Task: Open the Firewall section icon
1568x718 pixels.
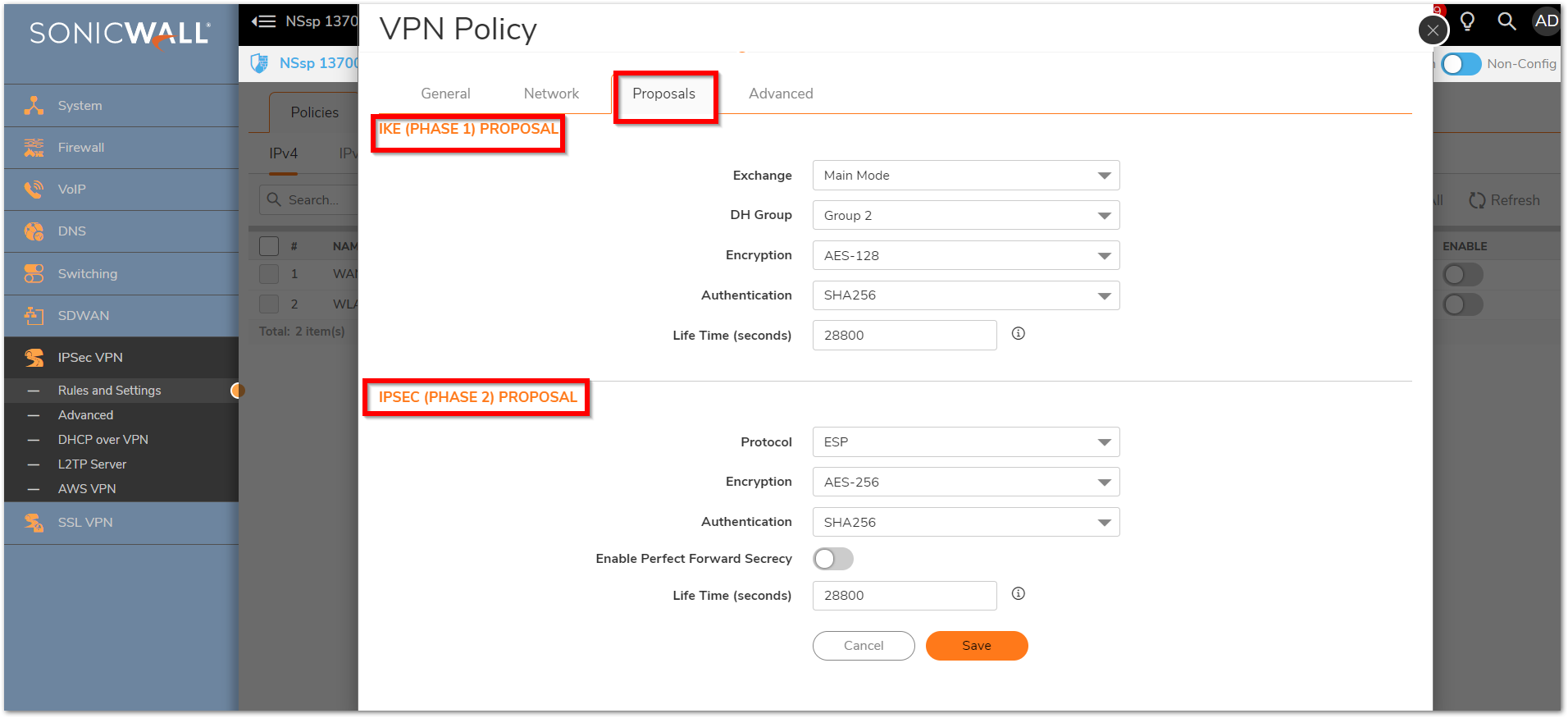Action: tap(34, 148)
